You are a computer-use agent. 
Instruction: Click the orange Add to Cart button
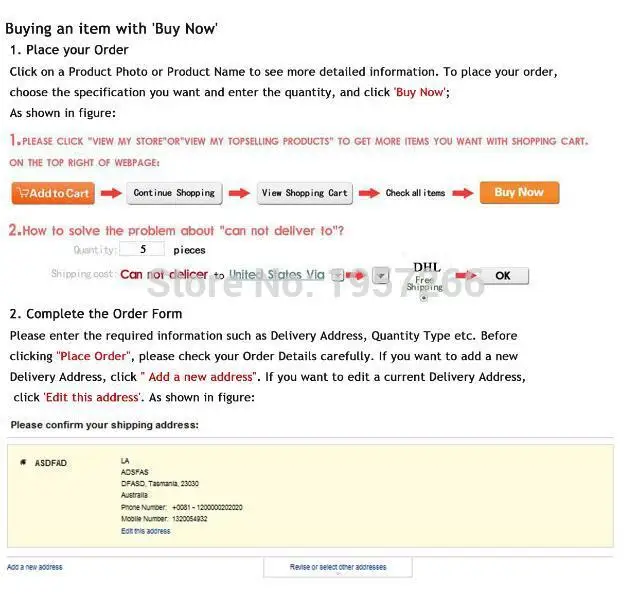point(53,193)
